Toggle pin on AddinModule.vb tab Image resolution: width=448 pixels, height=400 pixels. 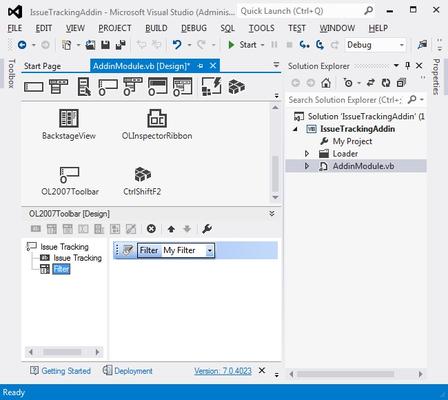[x=200, y=66]
